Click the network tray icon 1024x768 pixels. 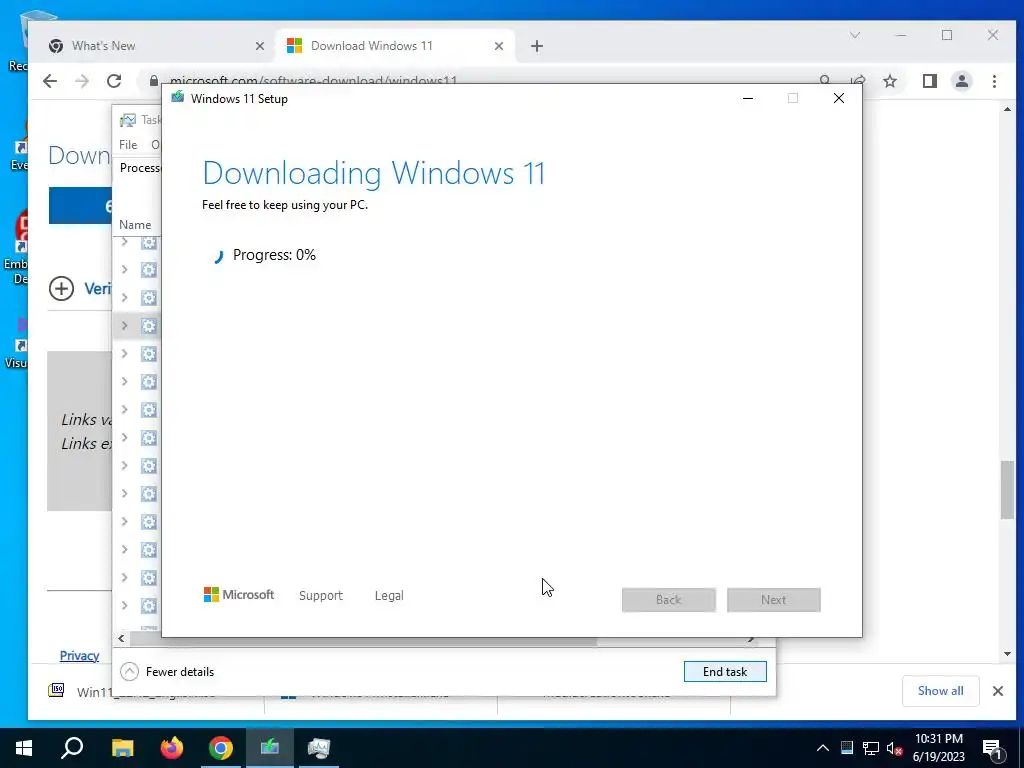(871, 748)
